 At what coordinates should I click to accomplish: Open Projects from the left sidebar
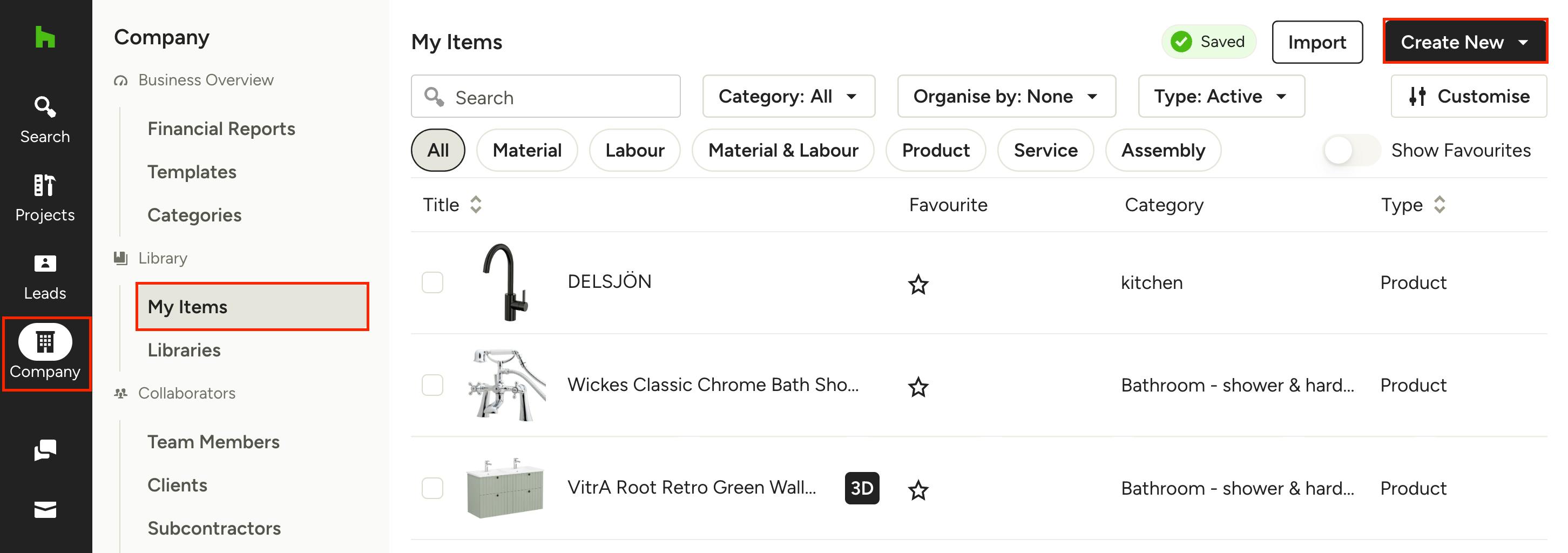45,198
